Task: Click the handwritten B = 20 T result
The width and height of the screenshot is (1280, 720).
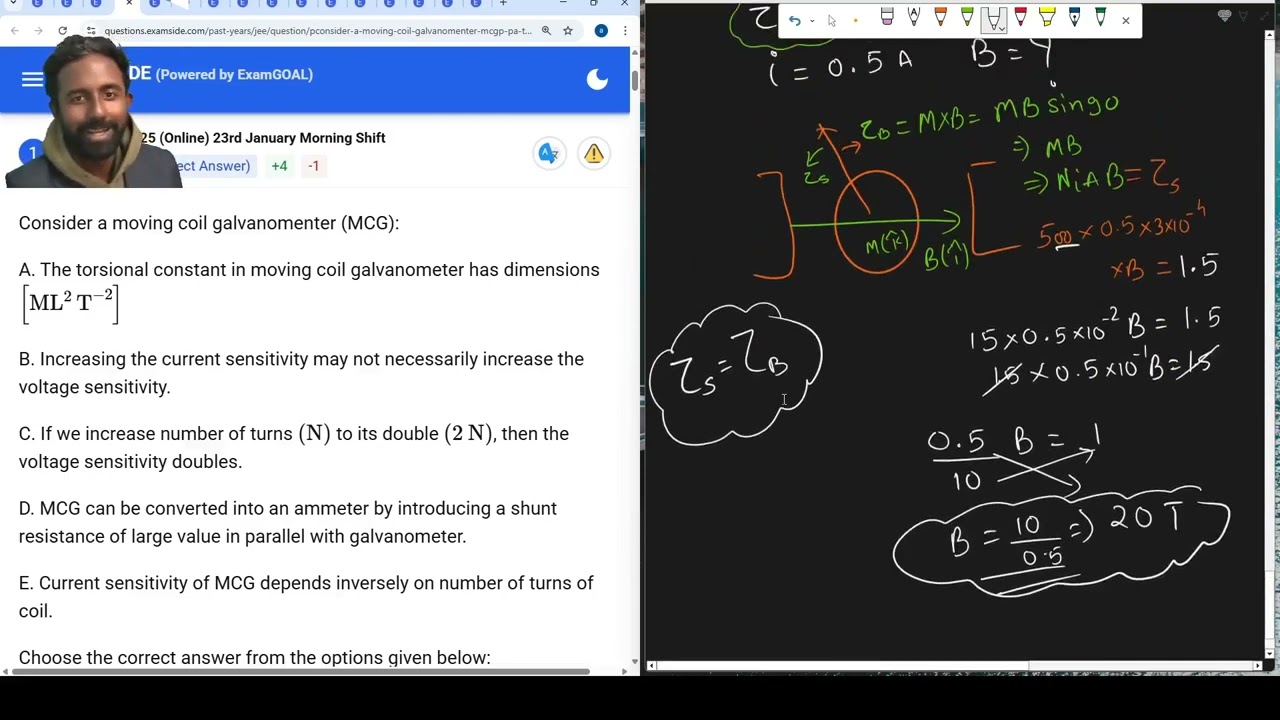Action: tap(1062, 540)
